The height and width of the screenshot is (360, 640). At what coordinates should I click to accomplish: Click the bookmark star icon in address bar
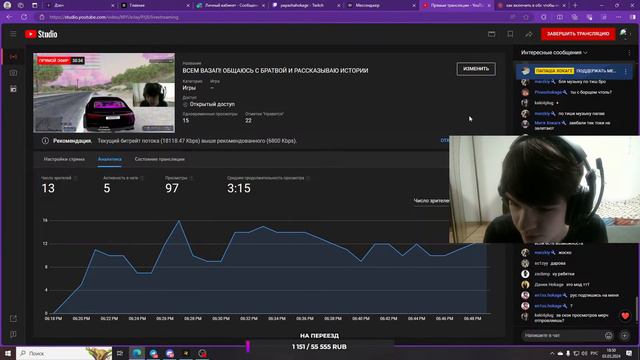pyautogui.click(x=526, y=17)
